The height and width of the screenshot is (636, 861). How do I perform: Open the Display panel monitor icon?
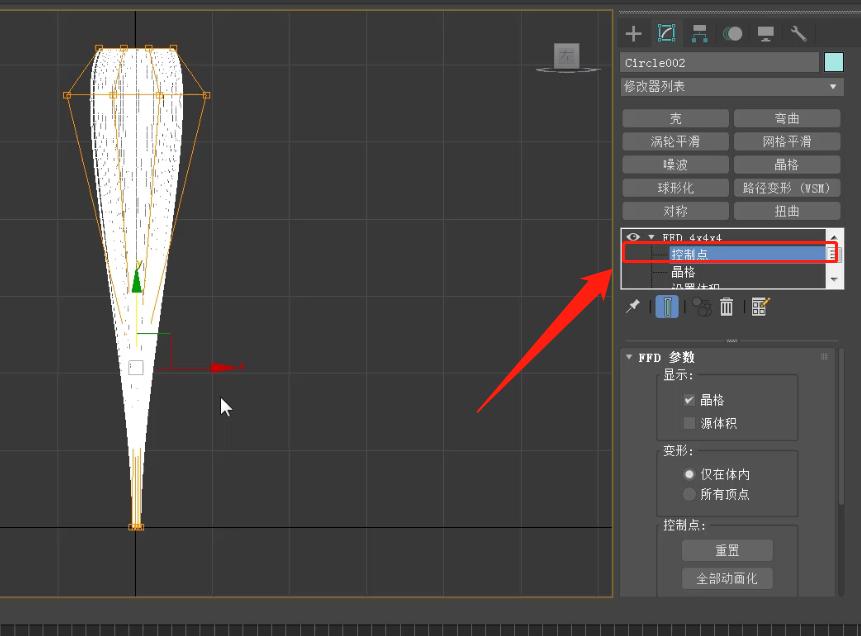766,34
